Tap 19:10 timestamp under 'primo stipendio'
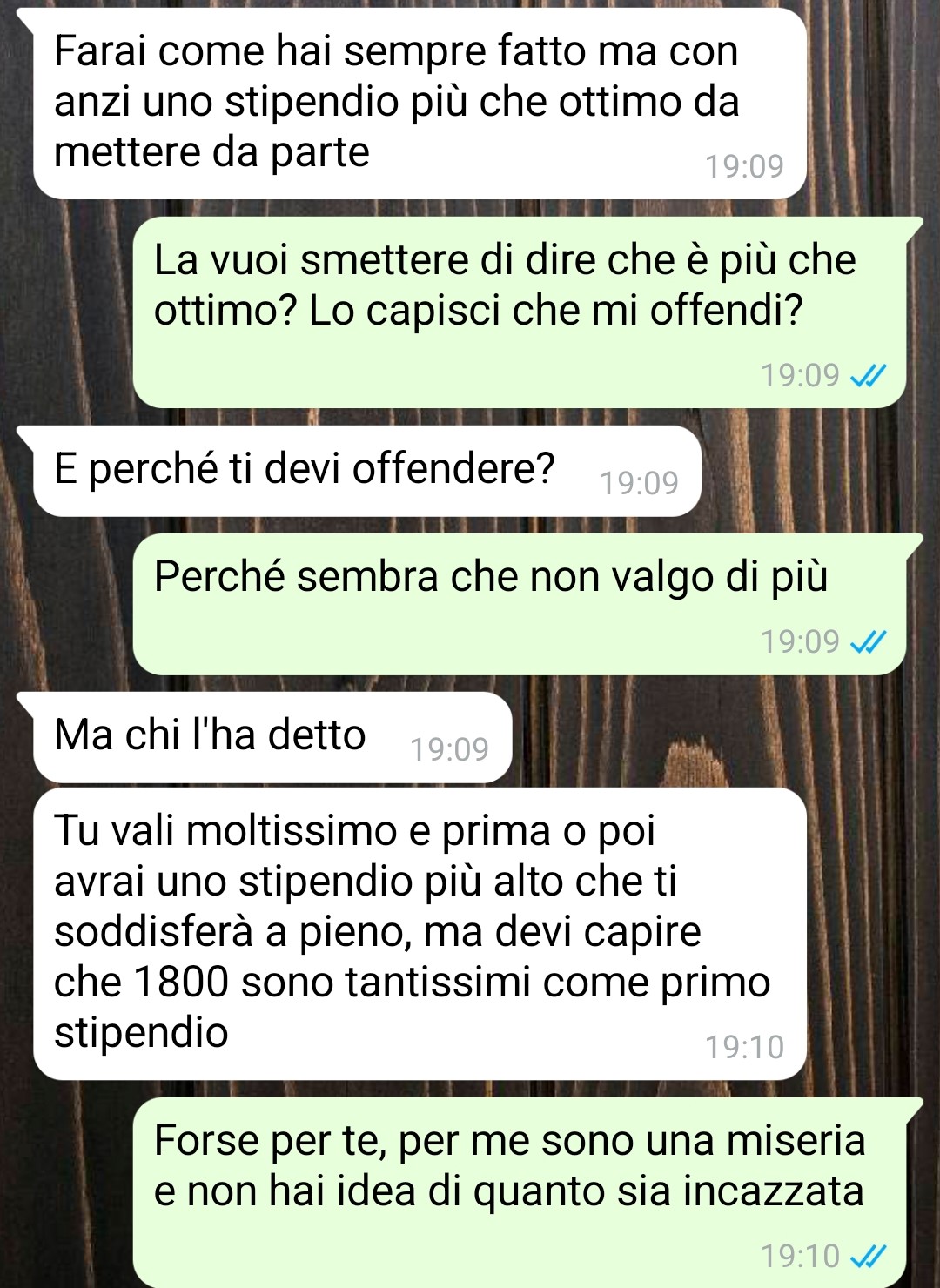Screen dimensions: 940x1288 [x=744, y=1046]
